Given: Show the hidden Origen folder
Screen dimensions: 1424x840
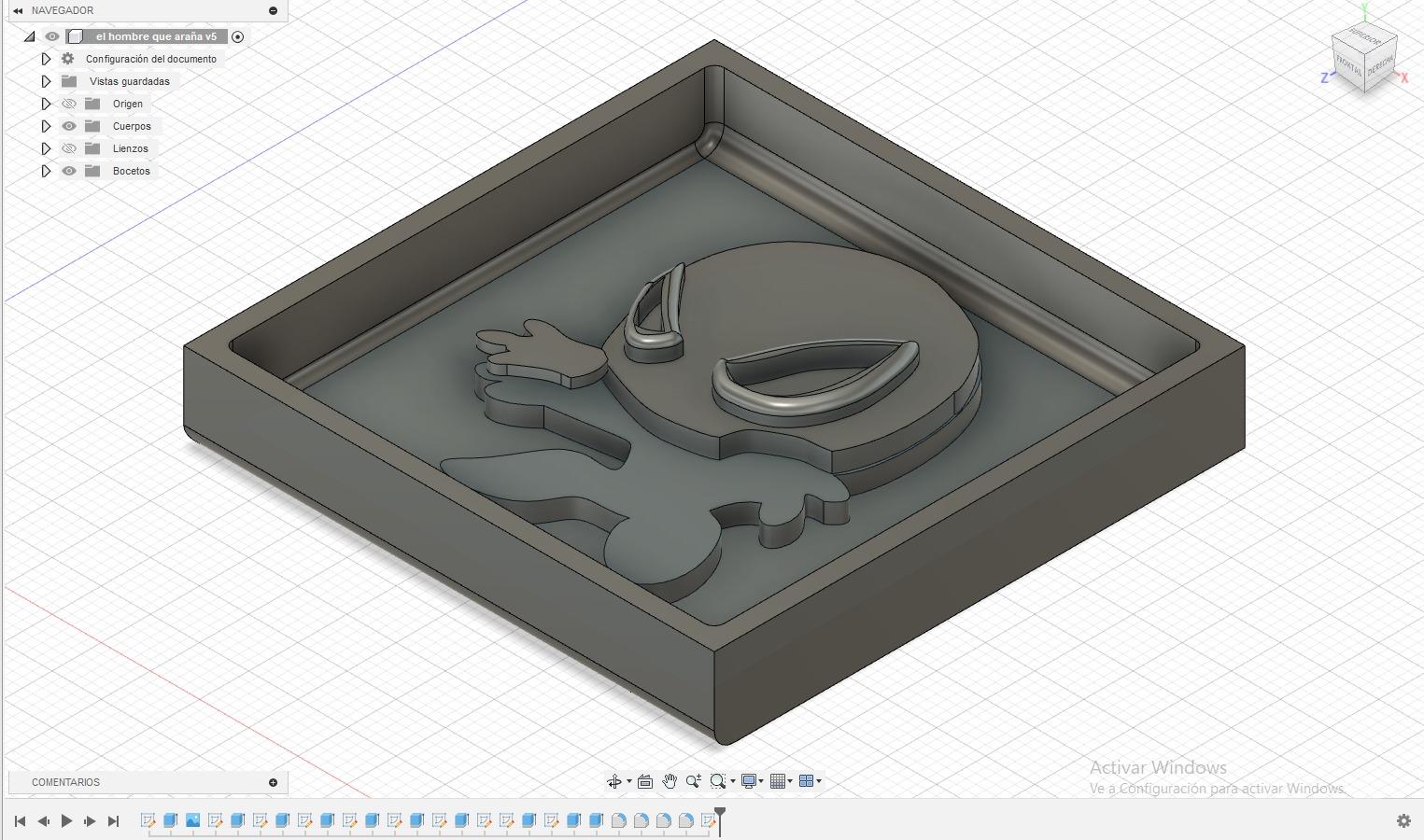Looking at the screenshot, I should (69, 104).
